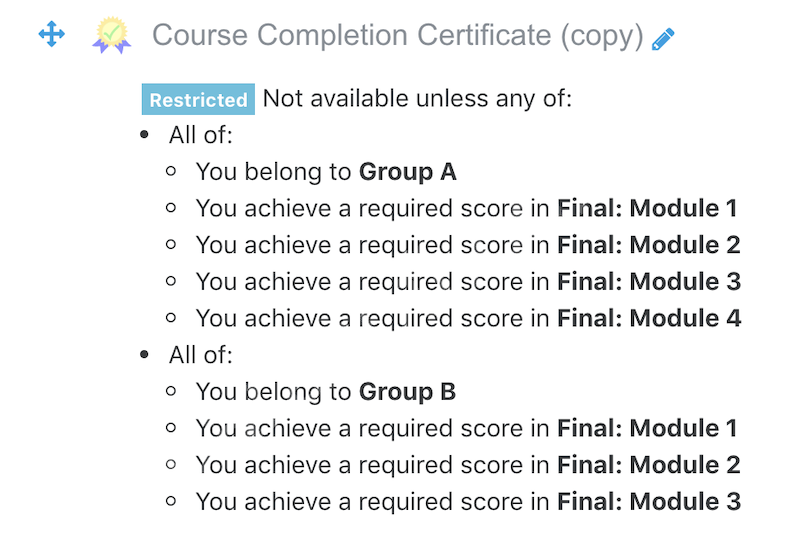Click the pencil edit title icon

click(663, 39)
